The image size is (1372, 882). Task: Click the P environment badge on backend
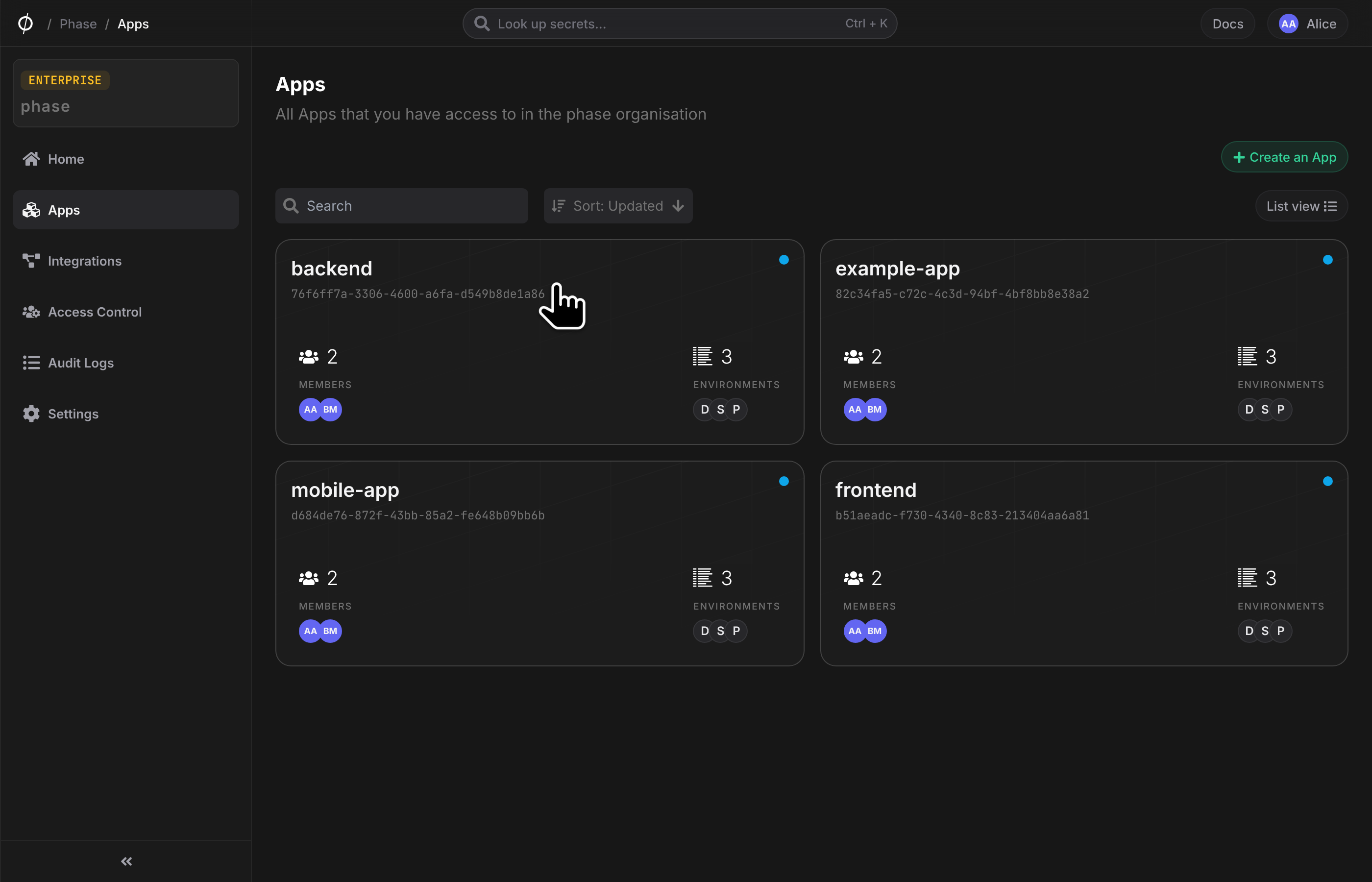(736, 410)
